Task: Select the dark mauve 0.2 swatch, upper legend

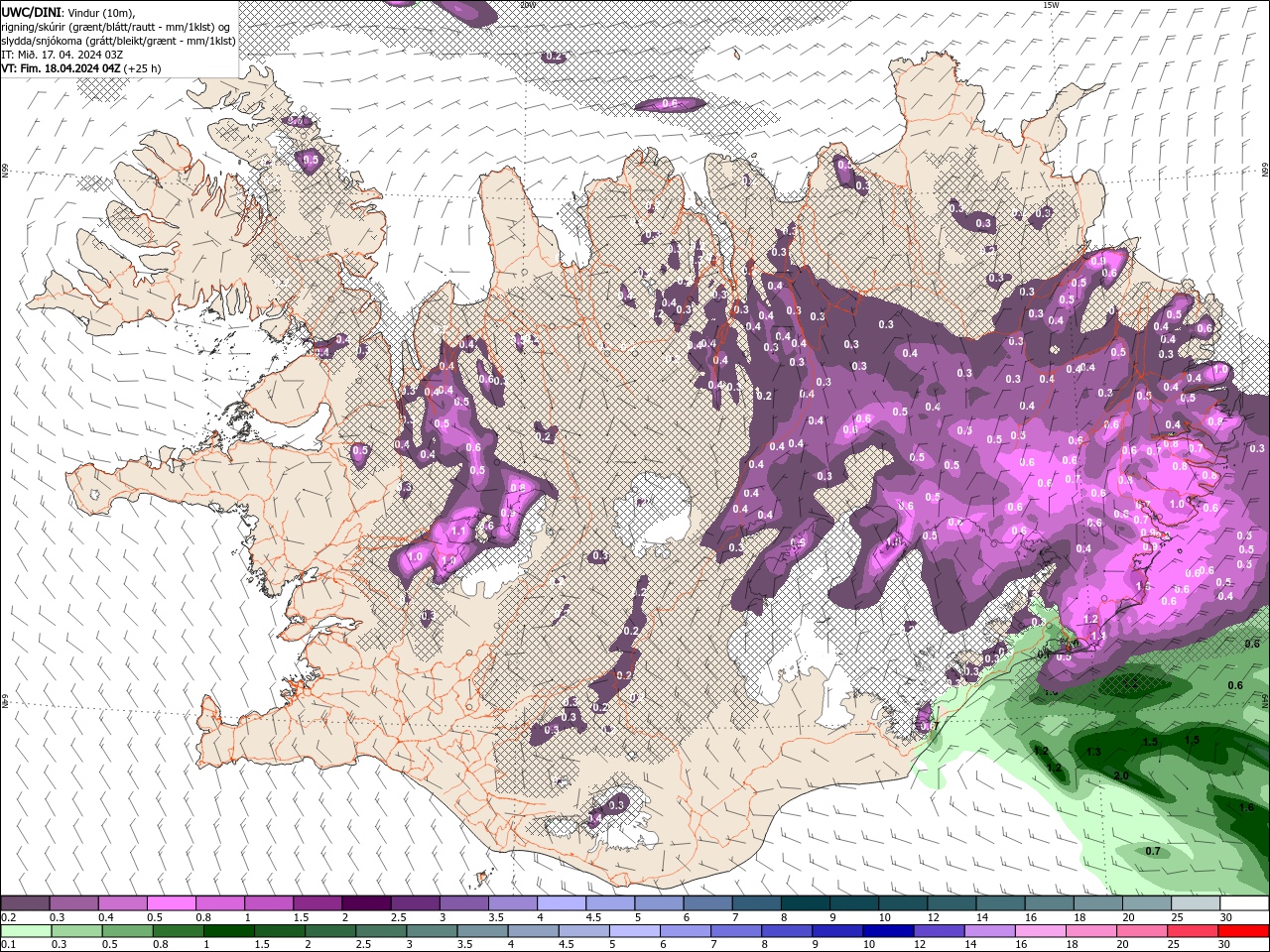Action: (25, 903)
